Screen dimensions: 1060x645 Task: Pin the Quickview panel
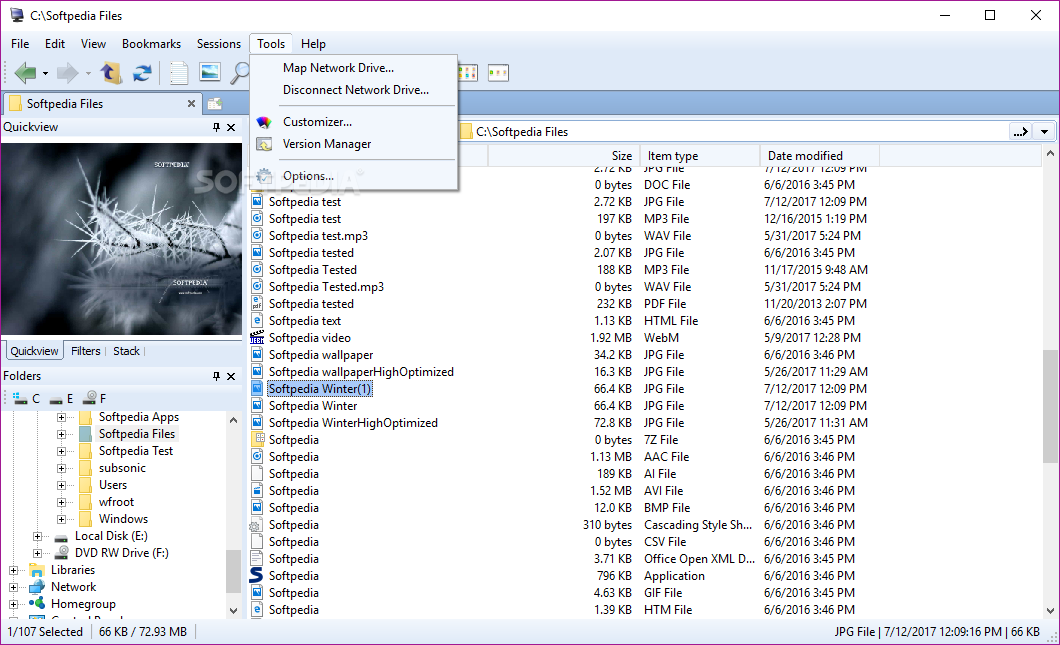216,127
